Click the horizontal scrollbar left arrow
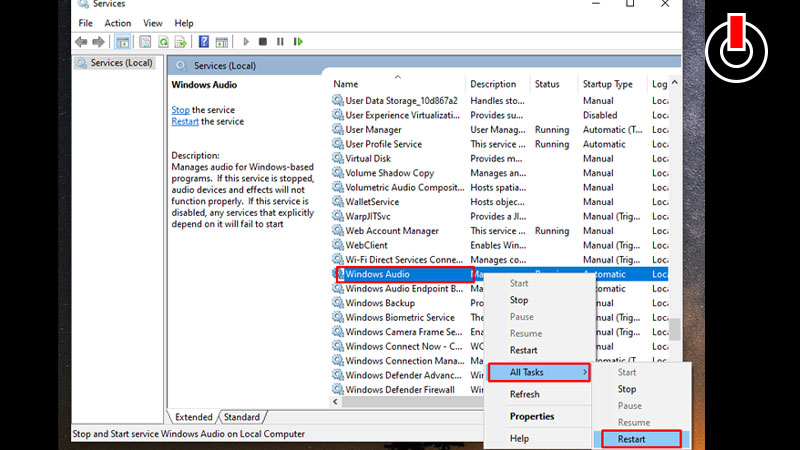The height and width of the screenshot is (450, 800). [x=335, y=402]
